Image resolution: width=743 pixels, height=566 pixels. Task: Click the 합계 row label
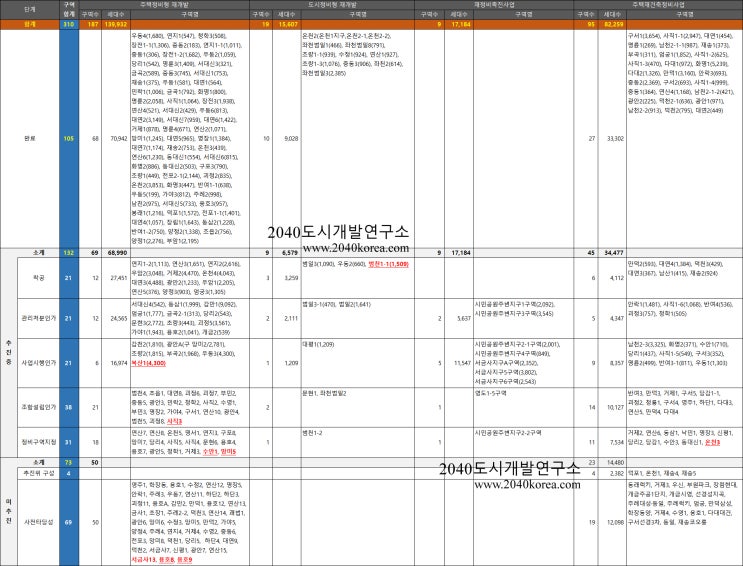tap(29, 24)
